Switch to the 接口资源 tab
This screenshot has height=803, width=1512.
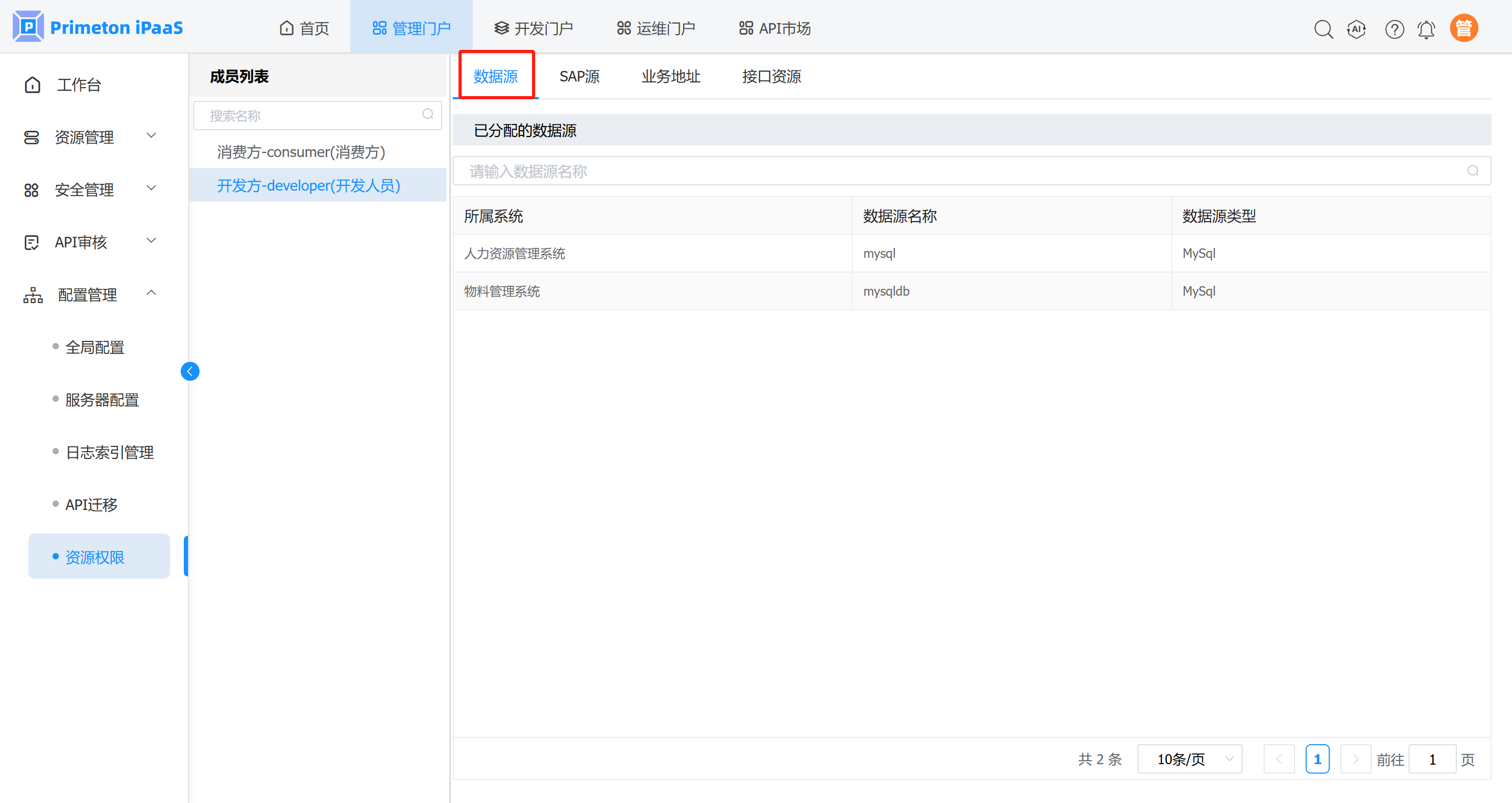(770, 76)
